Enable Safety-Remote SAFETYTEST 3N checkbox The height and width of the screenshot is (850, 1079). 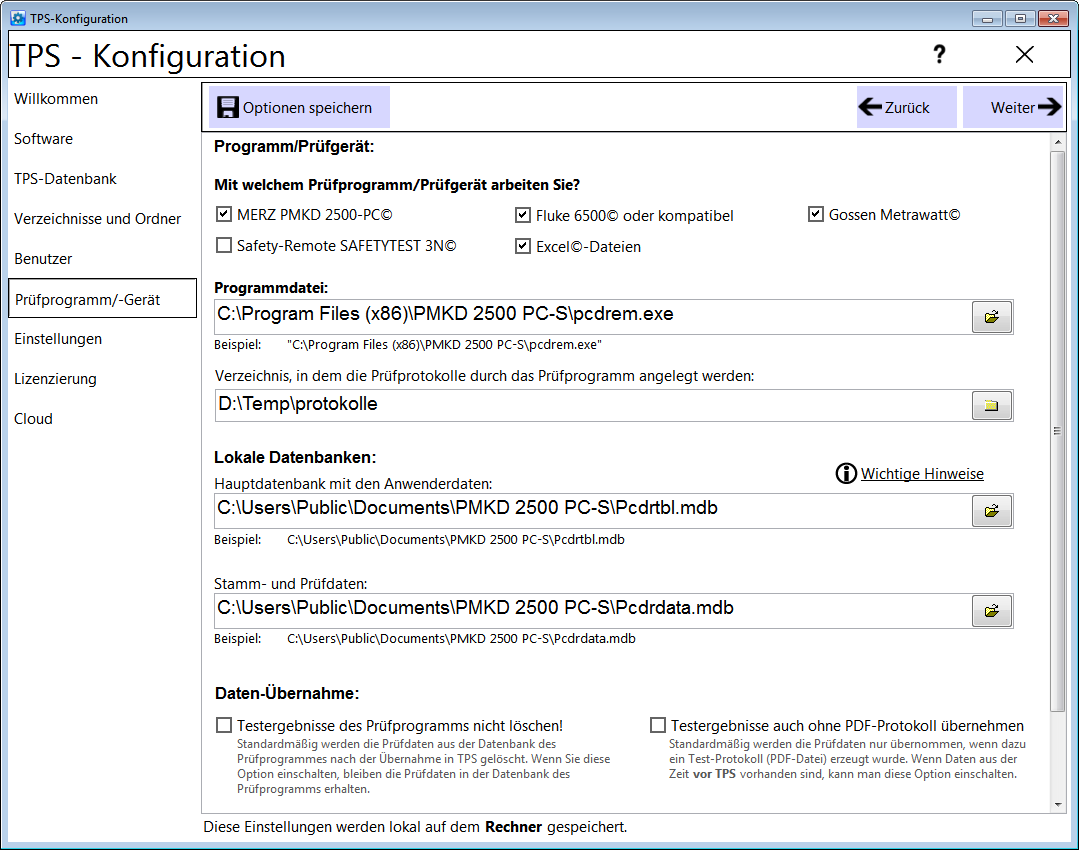pyautogui.click(x=224, y=245)
